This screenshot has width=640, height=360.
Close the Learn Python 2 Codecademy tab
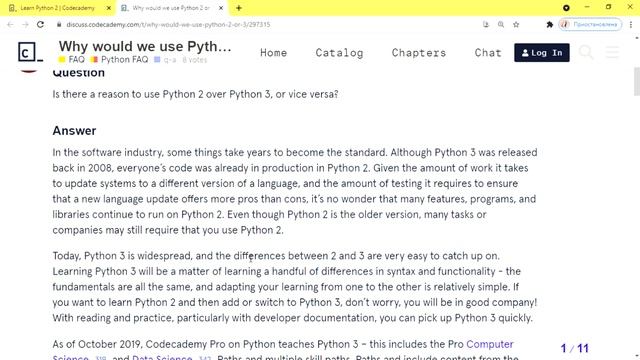click(109, 8)
